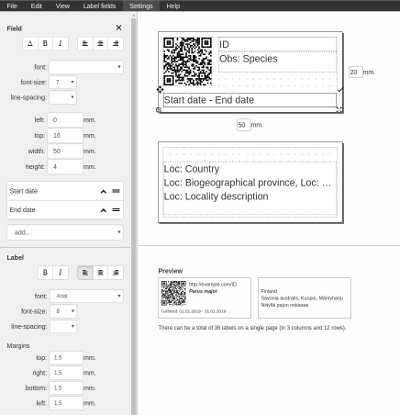
Task: Open the Settings menu
Action: tap(141, 6)
